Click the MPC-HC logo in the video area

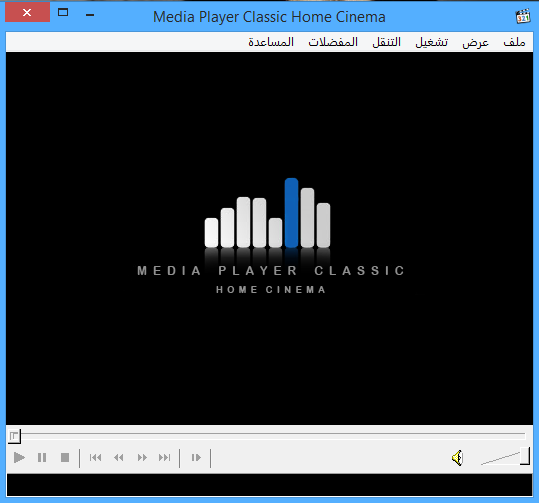pyautogui.click(x=270, y=237)
